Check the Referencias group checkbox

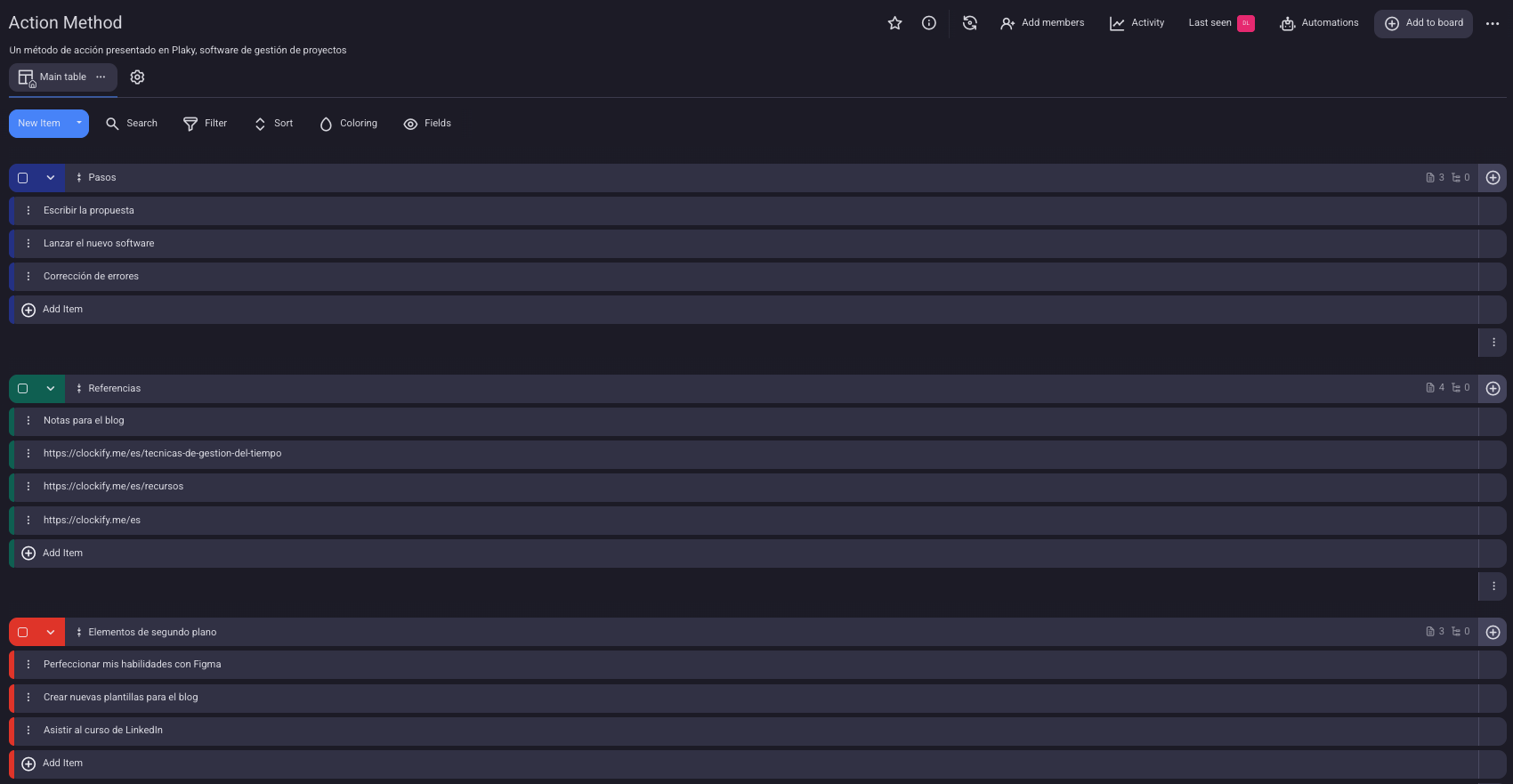click(23, 389)
